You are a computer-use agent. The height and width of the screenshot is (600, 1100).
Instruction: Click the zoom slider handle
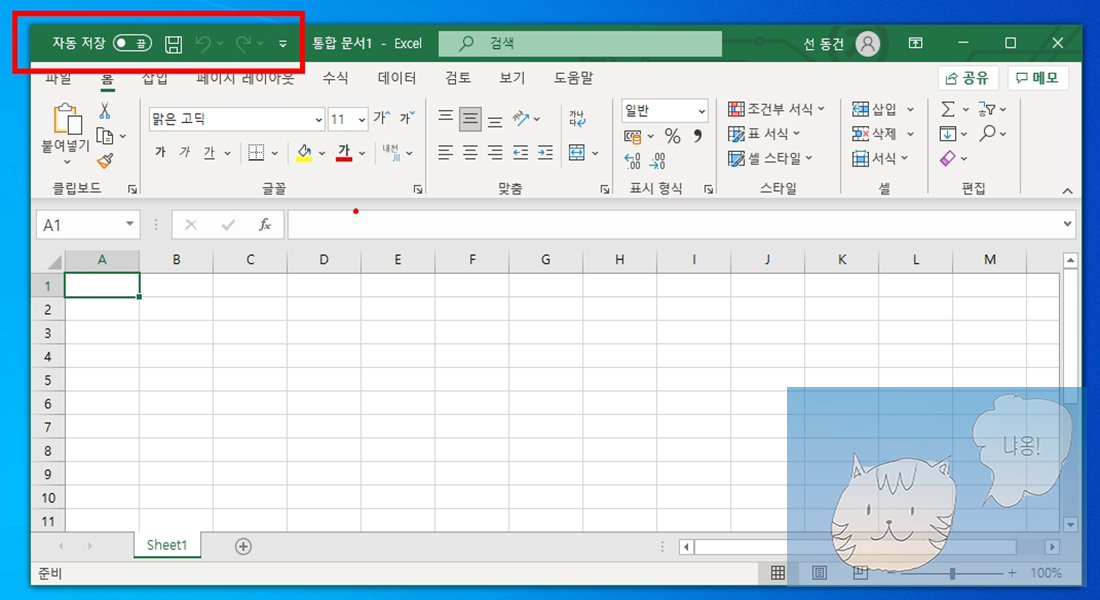[x=952, y=573]
